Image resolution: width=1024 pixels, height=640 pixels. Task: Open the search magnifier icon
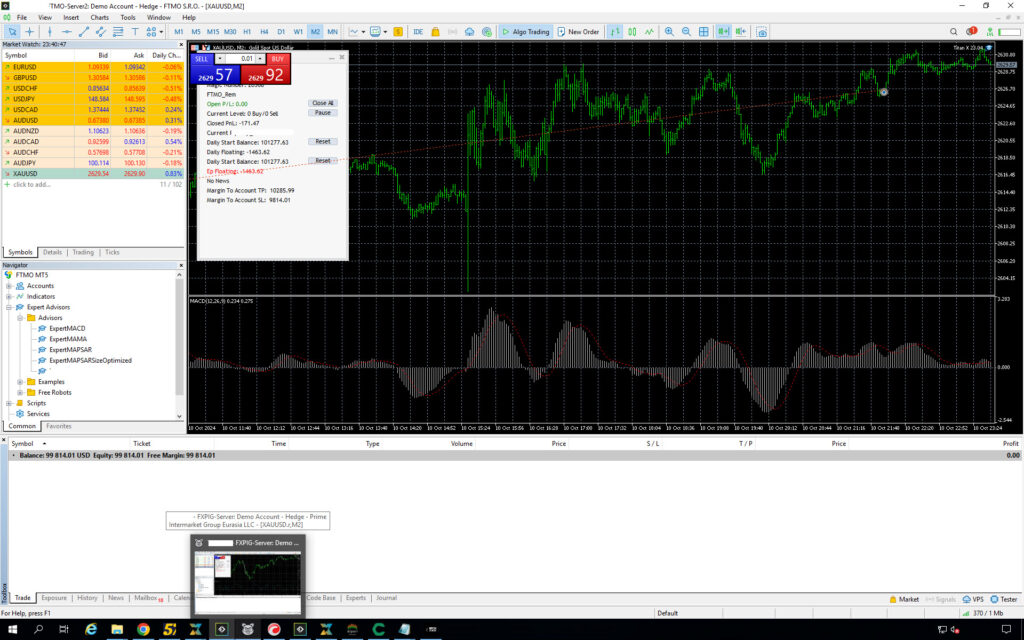(x=953, y=31)
